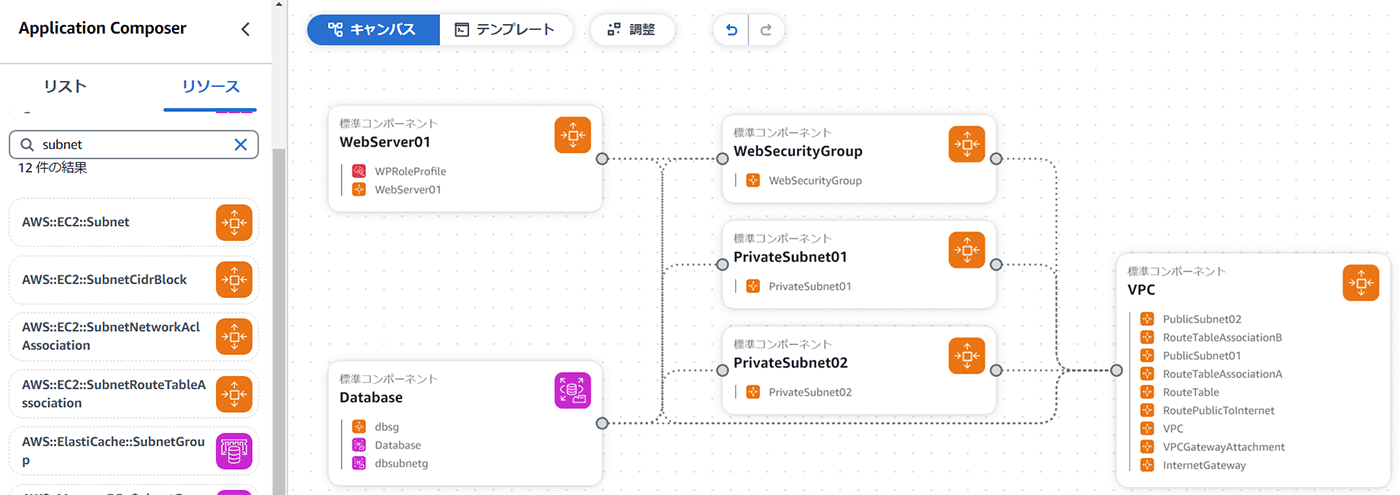Click the WebSecurityGroup card's orange icon
This screenshot has height=495, width=1400.
966,144
